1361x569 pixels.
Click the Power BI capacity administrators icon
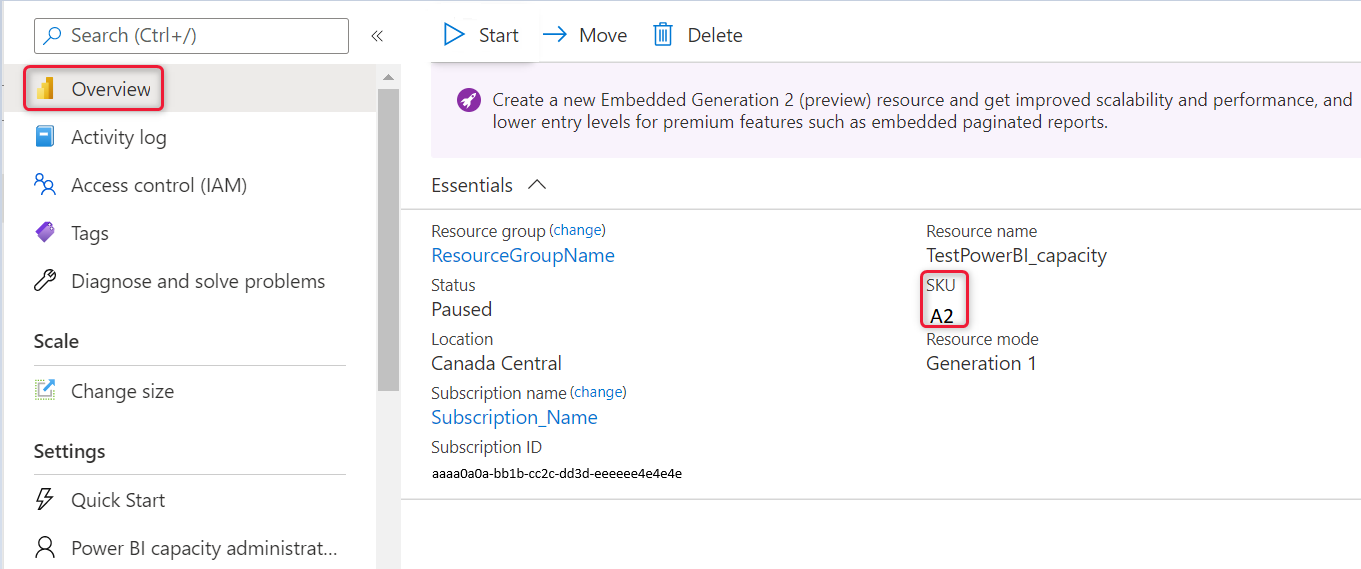click(x=45, y=548)
